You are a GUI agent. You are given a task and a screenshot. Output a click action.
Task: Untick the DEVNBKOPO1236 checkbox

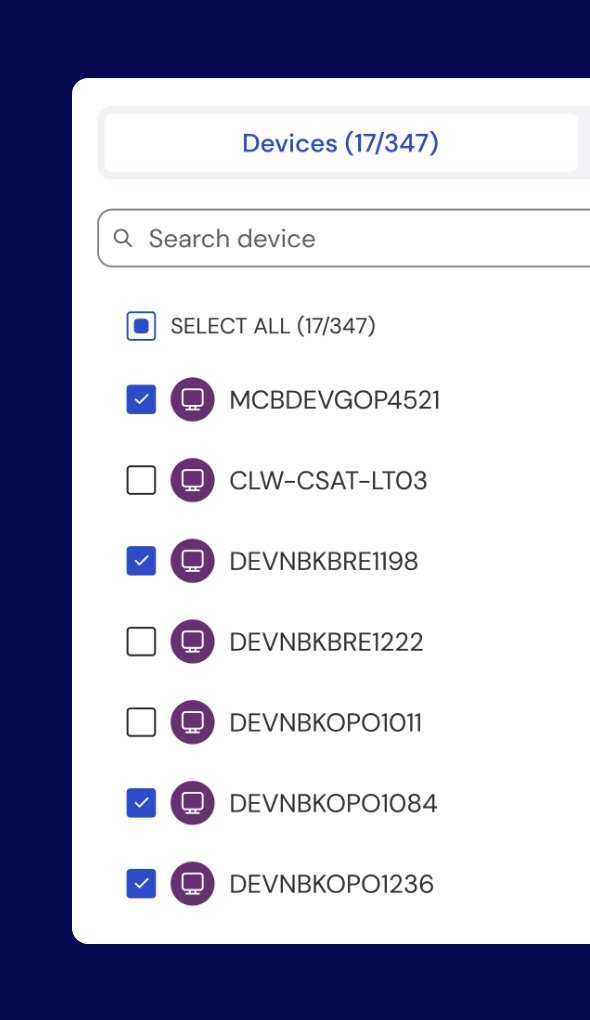[x=141, y=883]
